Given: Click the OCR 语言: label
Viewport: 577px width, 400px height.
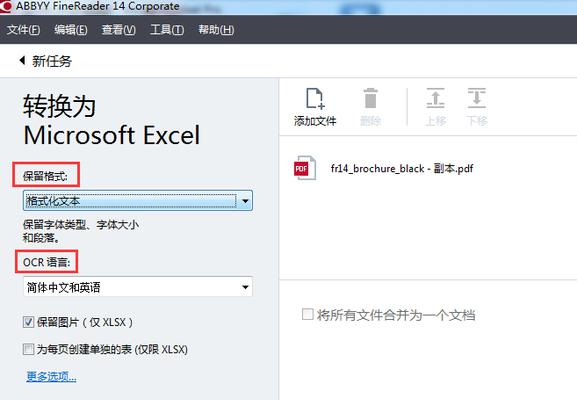Looking at the screenshot, I should click(46, 262).
